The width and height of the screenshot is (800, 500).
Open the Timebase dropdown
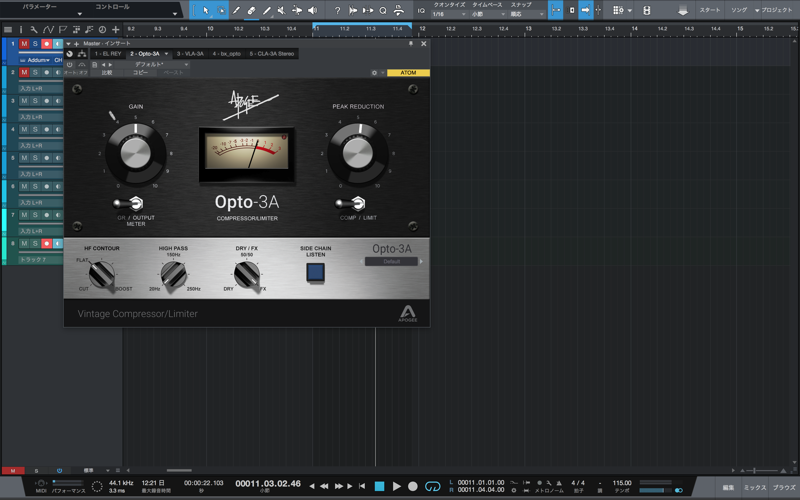coord(488,14)
